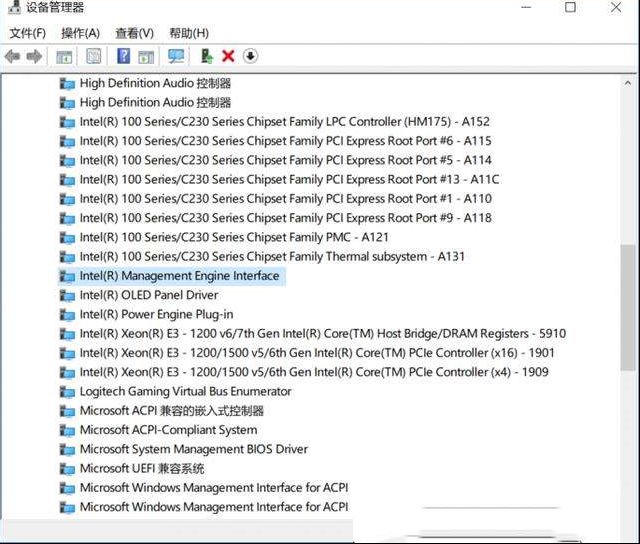Select Host Bridge/DRAM Registers - 5910 device
The height and width of the screenshot is (544, 640).
pyautogui.click(x=323, y=334)
